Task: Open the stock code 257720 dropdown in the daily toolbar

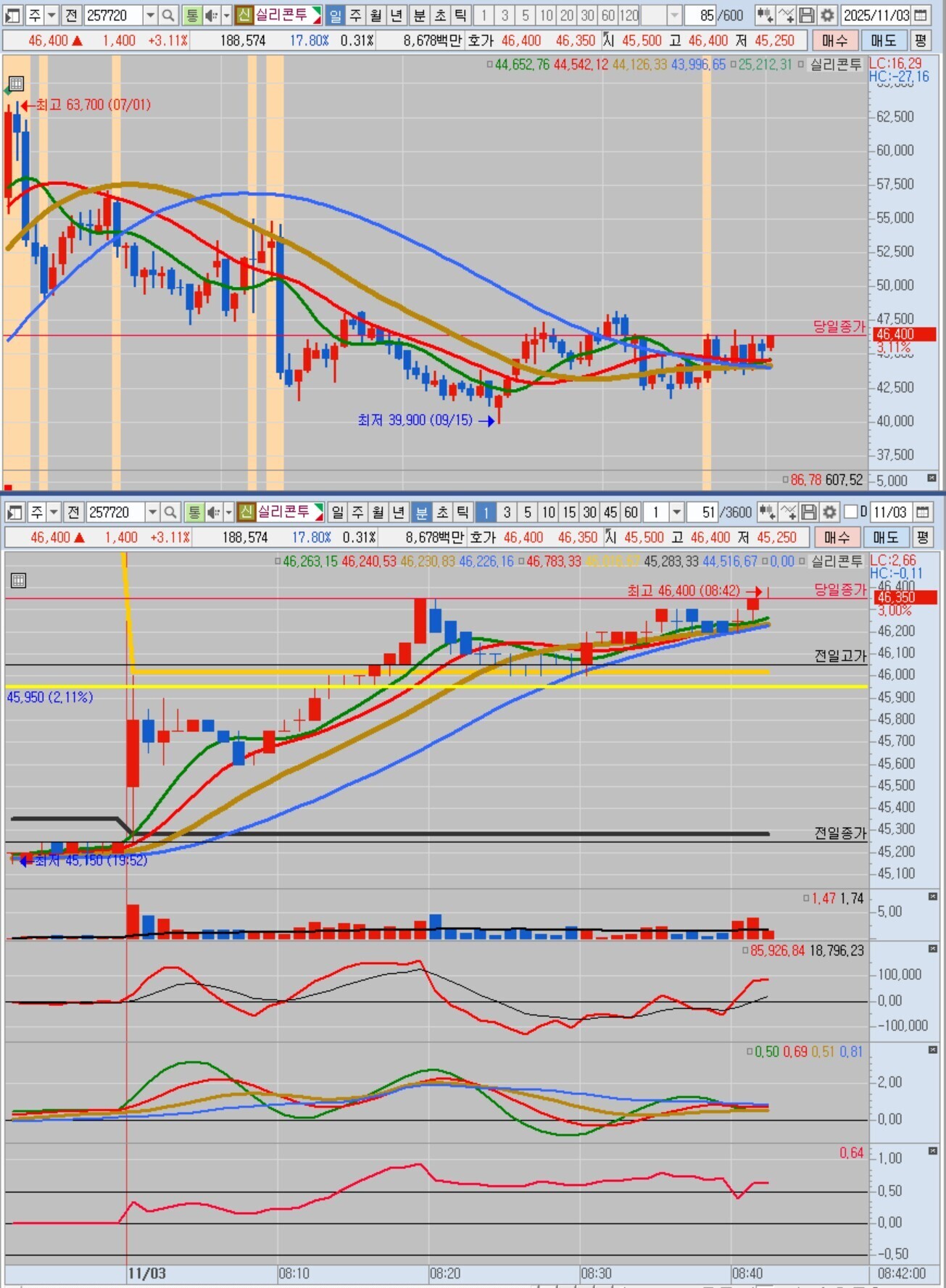Action: pos(149,15)
